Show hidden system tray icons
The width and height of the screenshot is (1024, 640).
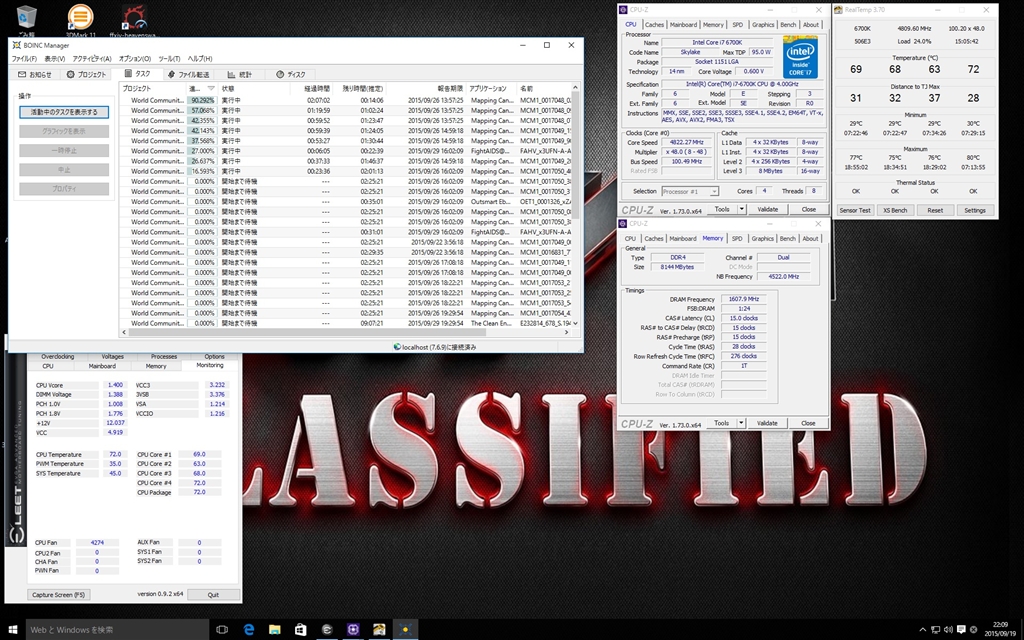923,630
